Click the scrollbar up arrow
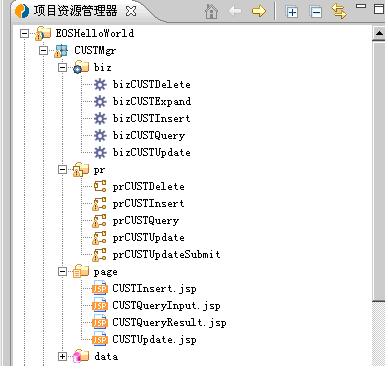388x372 pixels. 379,33
